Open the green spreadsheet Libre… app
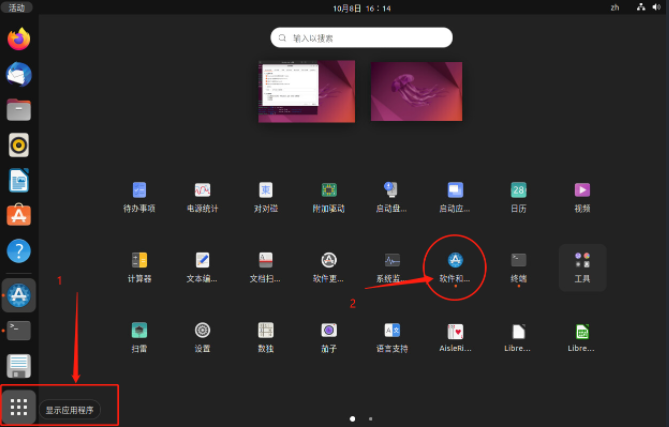 pyautogui.click(x=582, y=337)
